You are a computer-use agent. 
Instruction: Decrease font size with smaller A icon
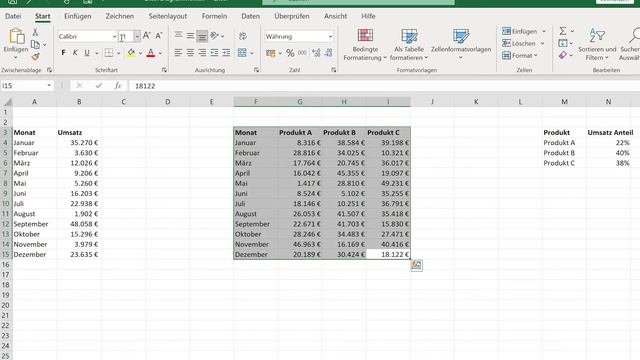pyautogui.click(x=159, y=36)
